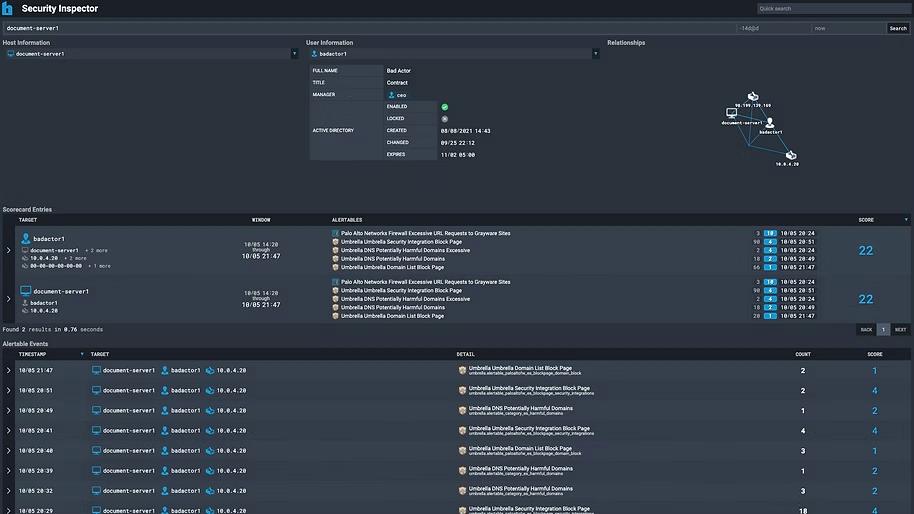The image size is (914, 514).
Task: Open the User Information dropdown arrow
Action: pos(596,54)
